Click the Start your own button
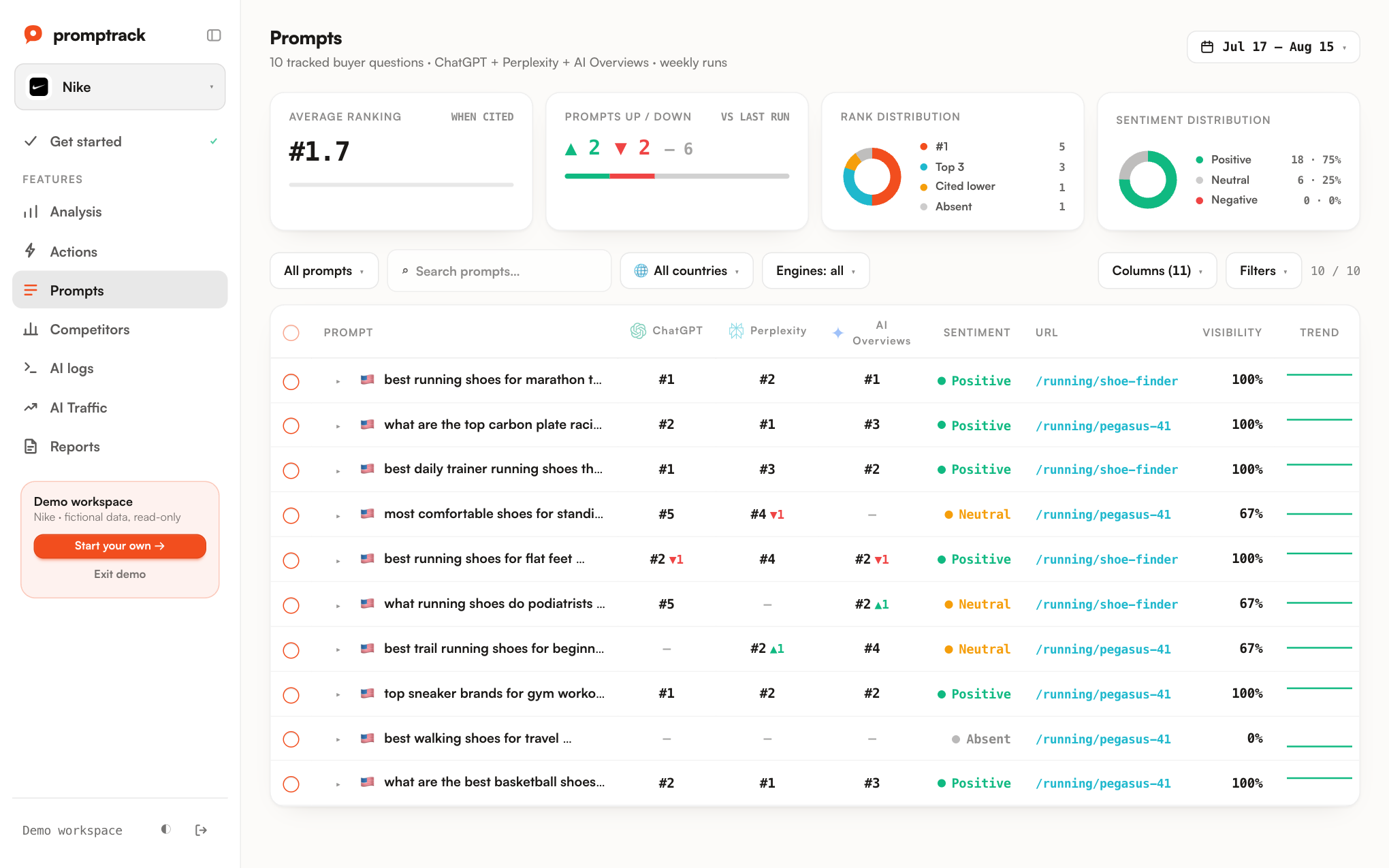 pyautogui.click(x=120, y=546)
